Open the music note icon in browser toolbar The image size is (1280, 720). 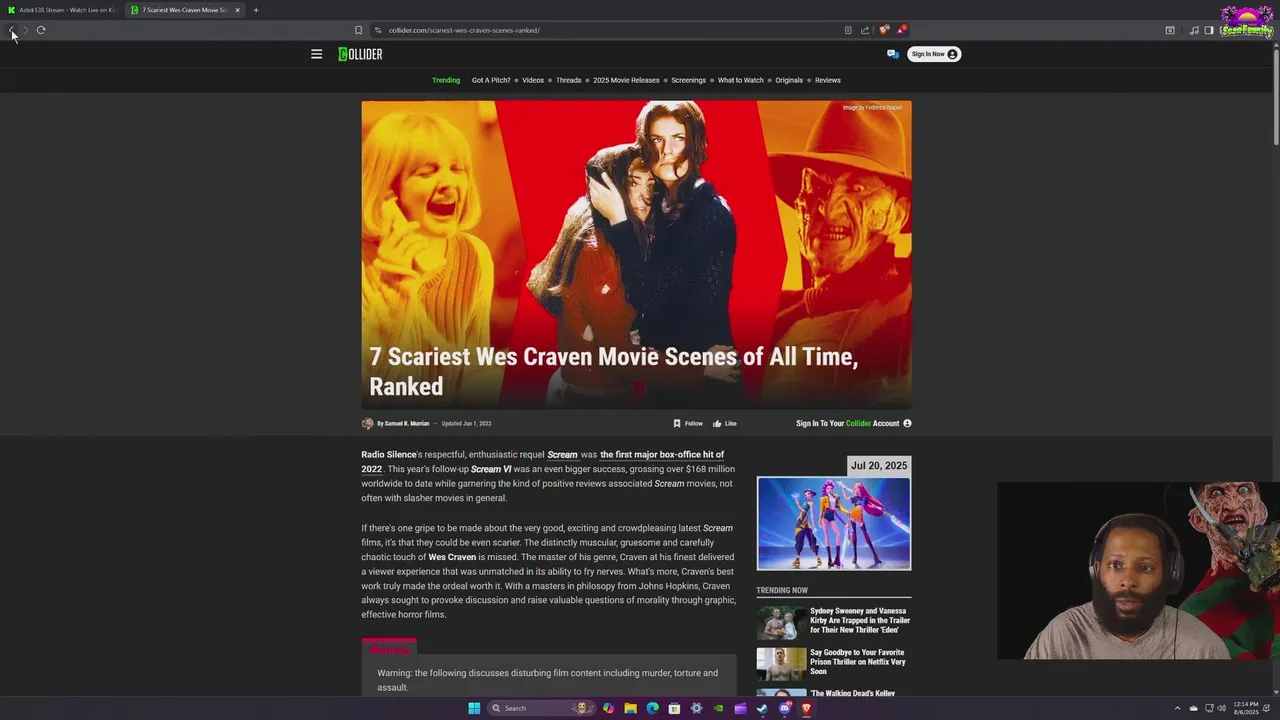(1194, 30)
